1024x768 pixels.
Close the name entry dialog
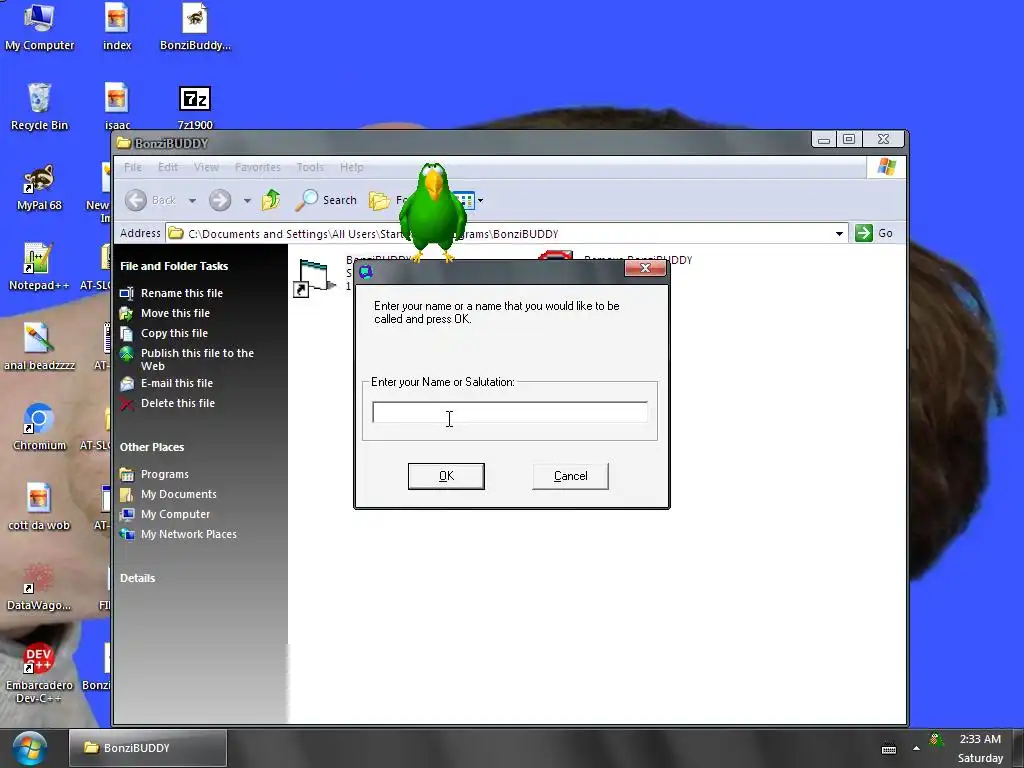[x=645, y=268]
